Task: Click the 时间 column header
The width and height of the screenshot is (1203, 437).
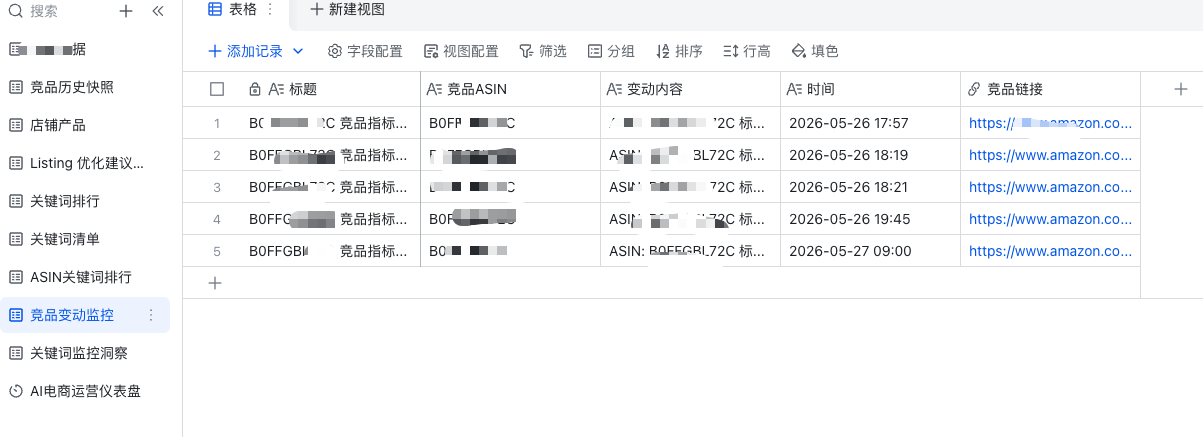Action: pos(870,89)
